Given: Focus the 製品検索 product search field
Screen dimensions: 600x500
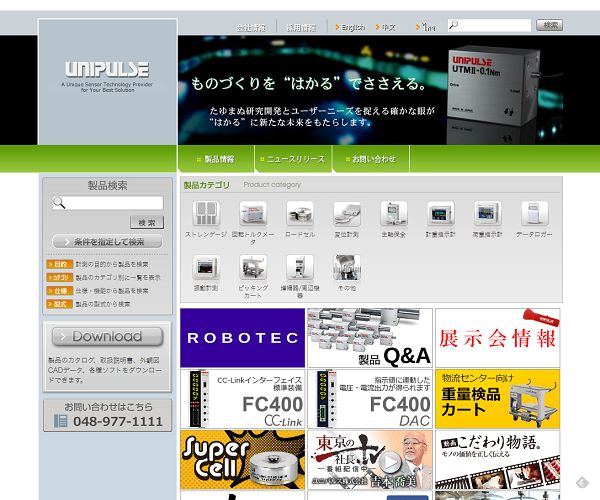Looking at the screenshot, I should click(x=108, y=203).
